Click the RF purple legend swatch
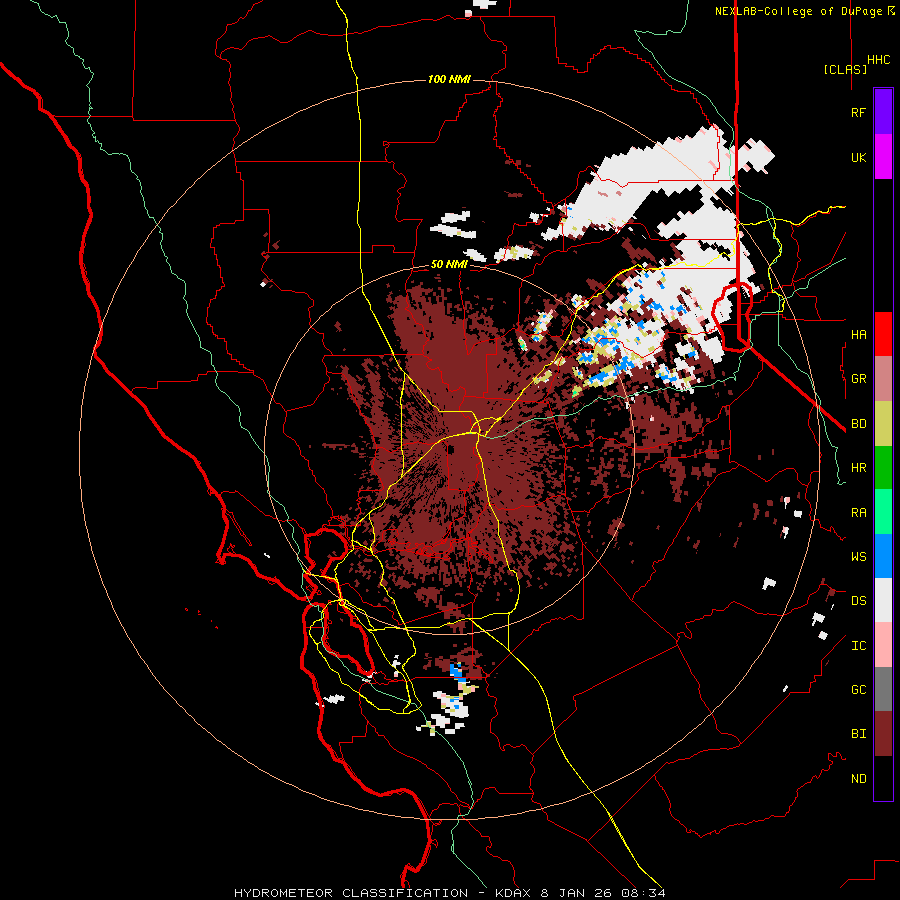900x900 pixels. 883,112
